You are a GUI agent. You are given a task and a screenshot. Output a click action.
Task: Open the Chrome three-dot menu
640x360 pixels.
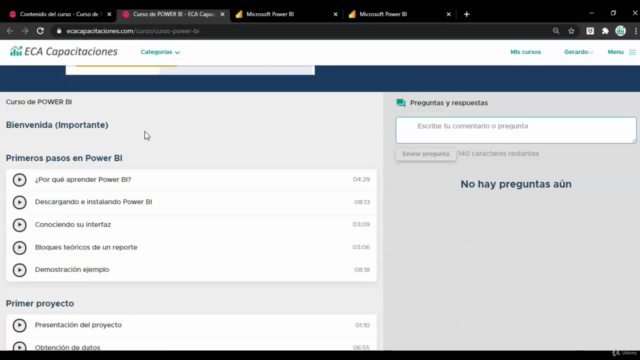[x=636, y=31]
